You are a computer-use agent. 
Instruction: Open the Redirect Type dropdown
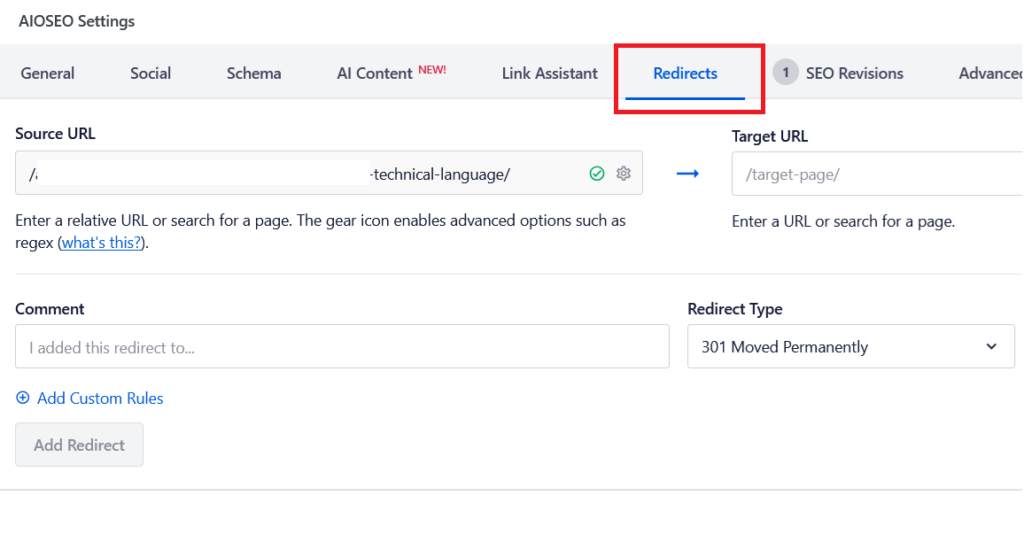[851, 347]
